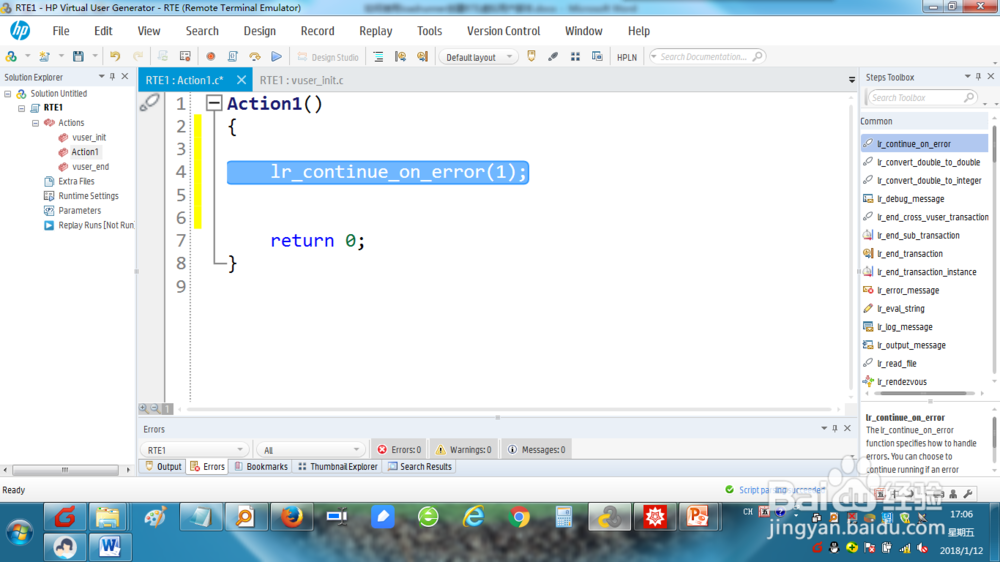This screenshot has width=1000, height=562.
Task: Open Parameters in Solution Explorer
Action: click(79, 211)
